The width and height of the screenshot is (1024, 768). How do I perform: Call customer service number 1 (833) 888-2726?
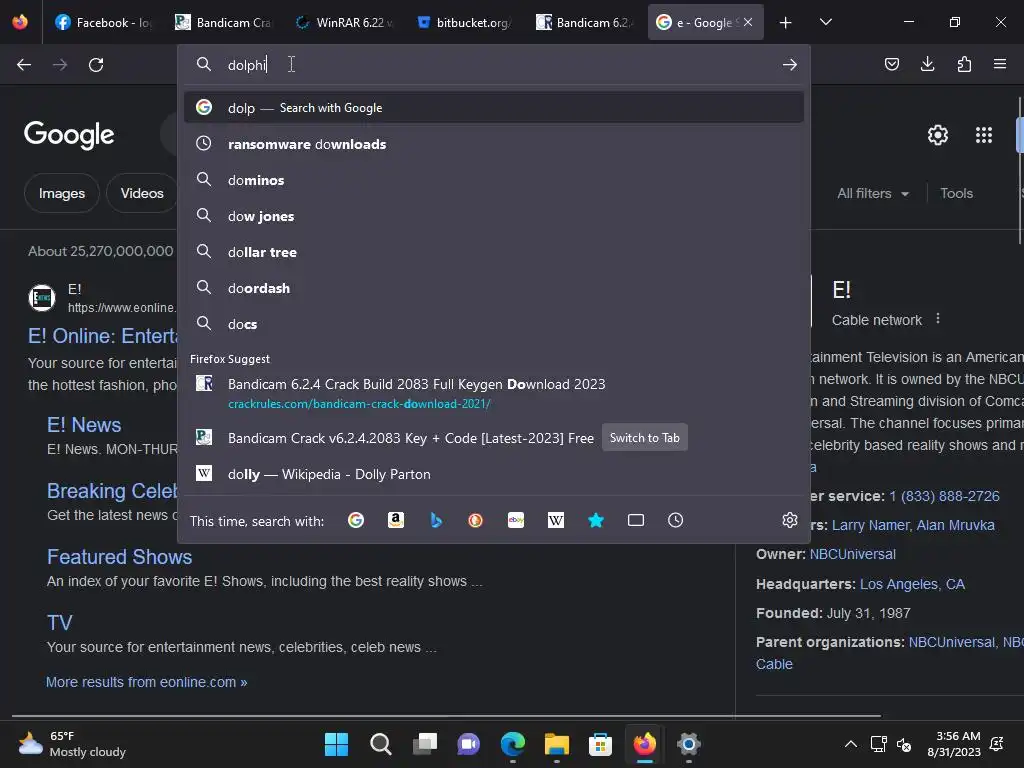click(944, 496)
